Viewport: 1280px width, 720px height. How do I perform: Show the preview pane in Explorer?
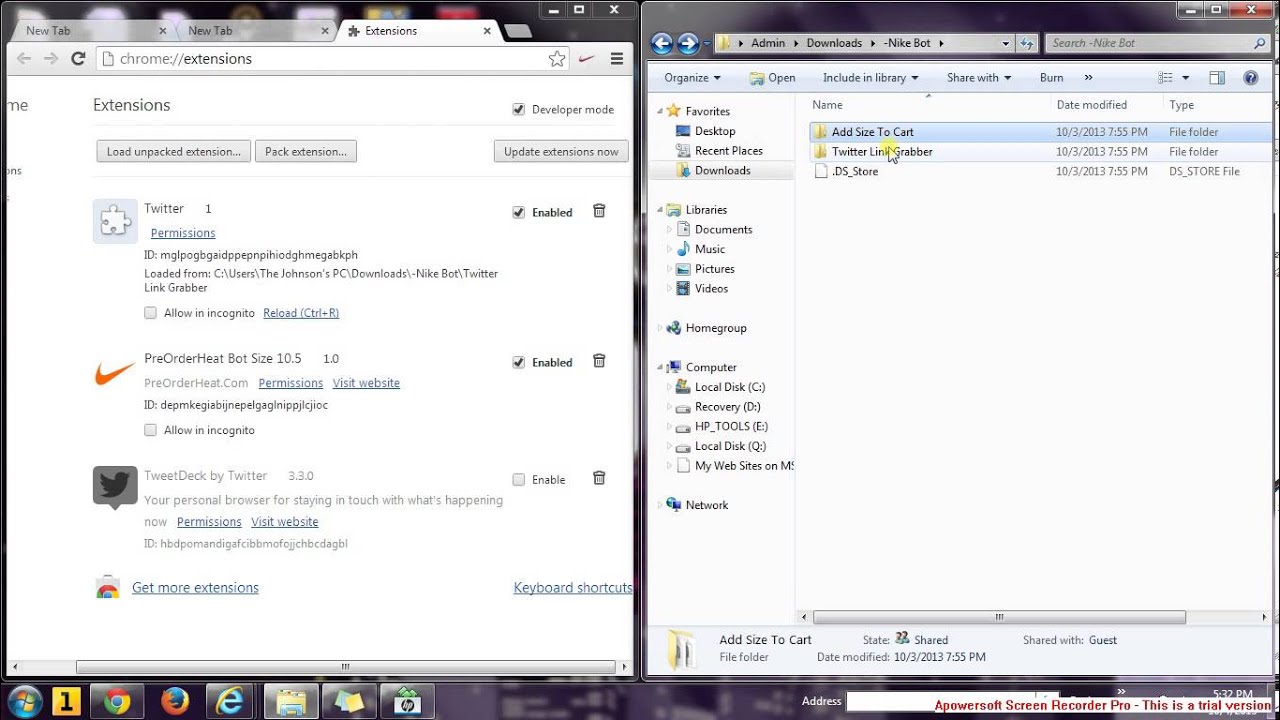pyautogui.click(x=1217, y=77)
